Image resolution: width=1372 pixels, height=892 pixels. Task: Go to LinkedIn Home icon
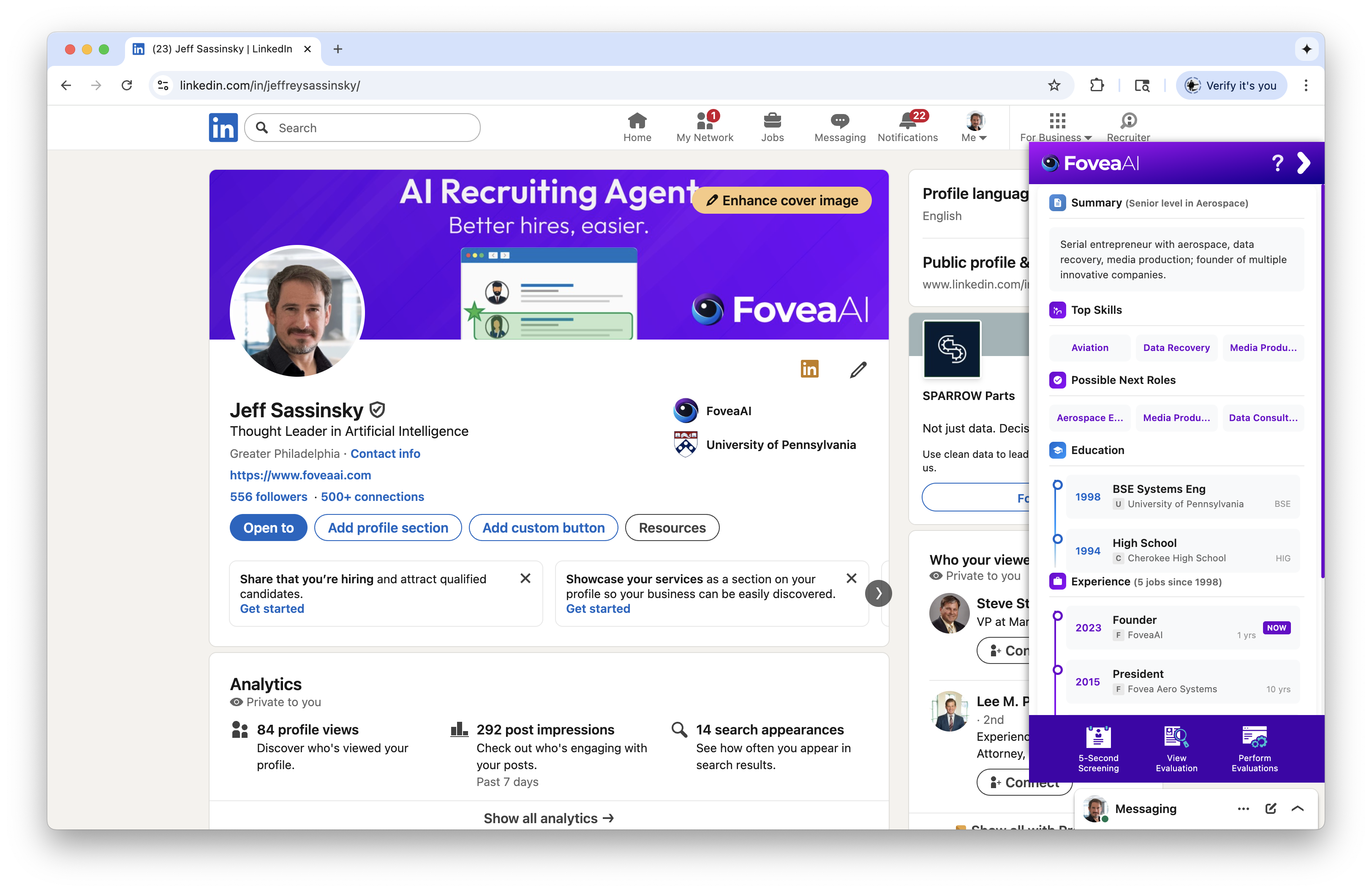[637, 120]
